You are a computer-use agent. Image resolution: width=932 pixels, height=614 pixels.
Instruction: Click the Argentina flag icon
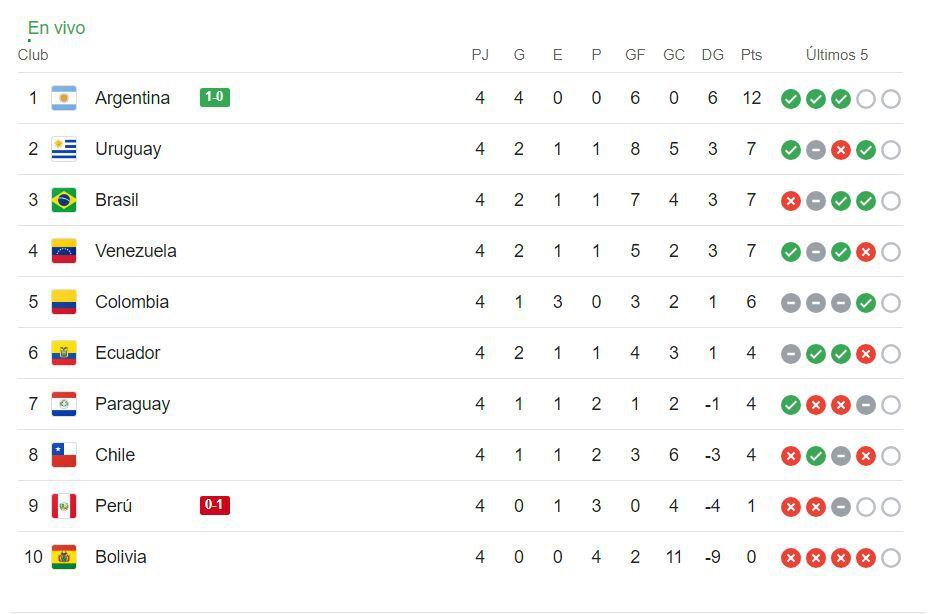click(x=64, y=98)
